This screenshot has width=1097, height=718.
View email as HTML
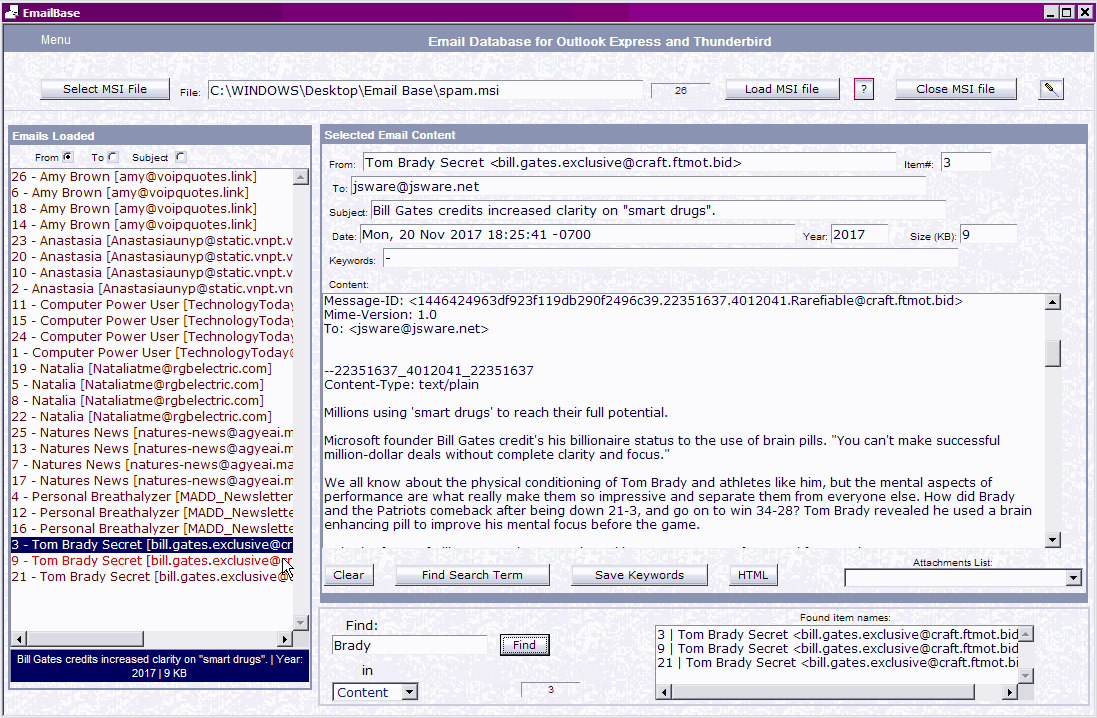tap(753, 575)
